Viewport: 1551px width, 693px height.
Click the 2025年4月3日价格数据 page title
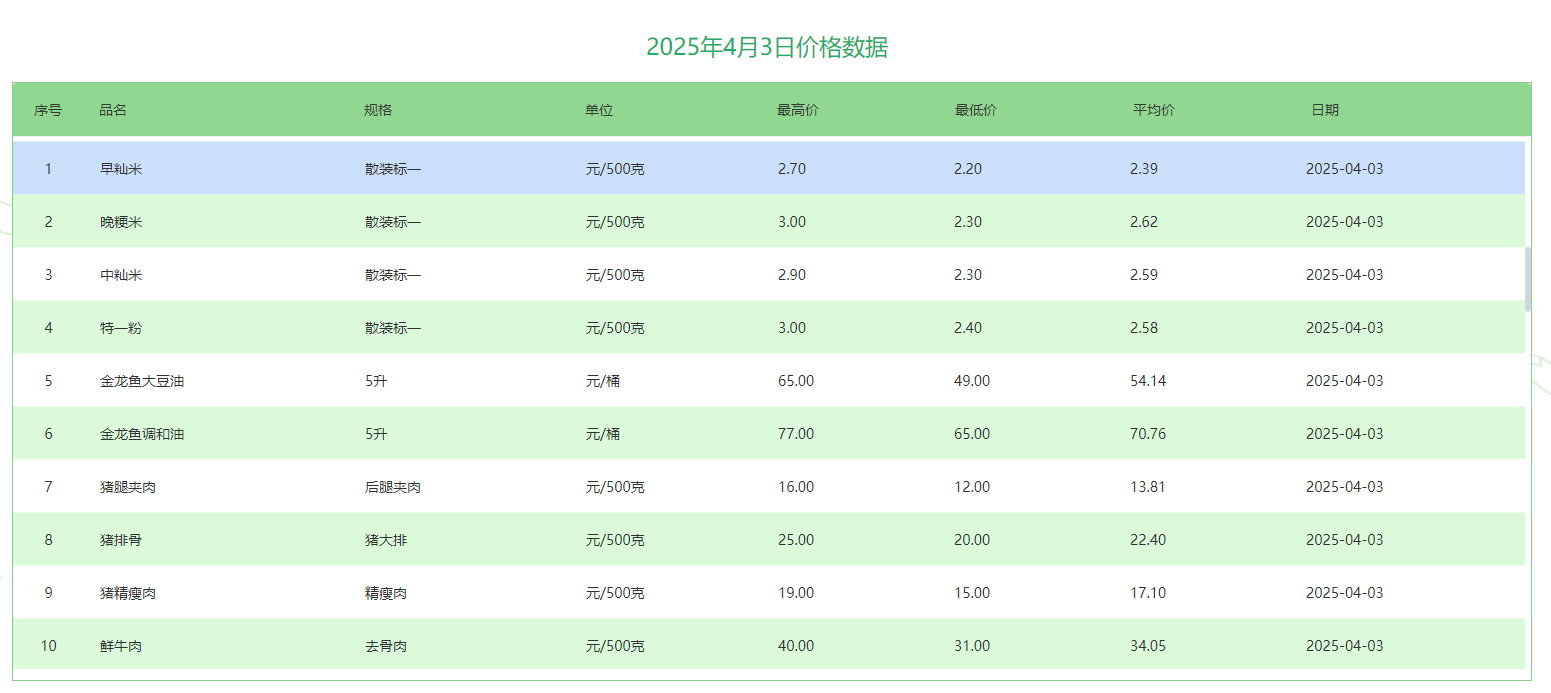click(767, 47)
